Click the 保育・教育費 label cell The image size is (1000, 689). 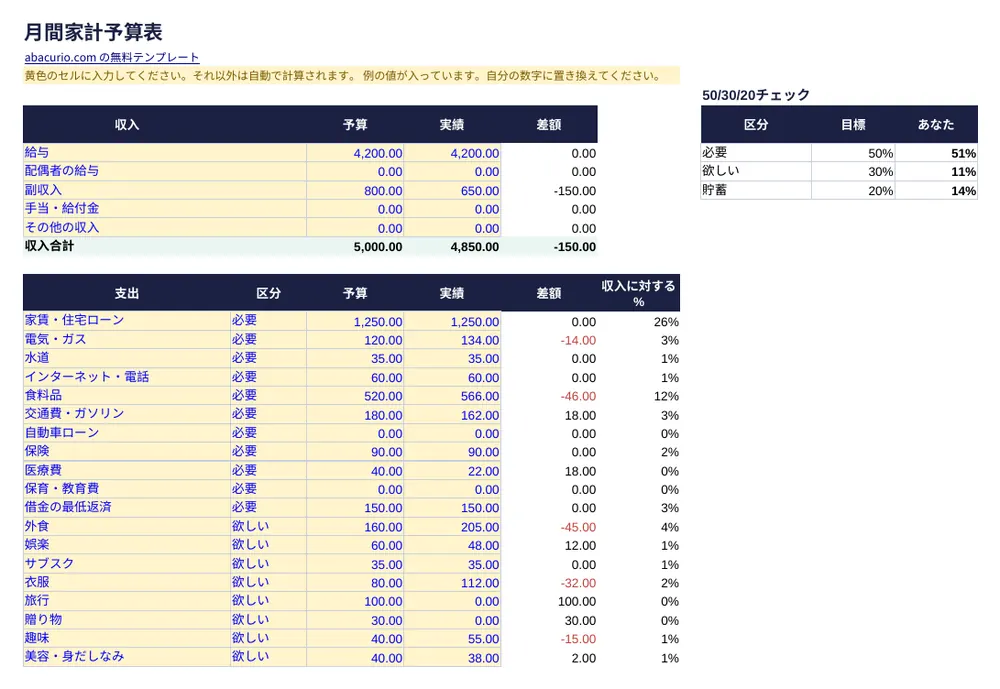(x=127, y=489)
